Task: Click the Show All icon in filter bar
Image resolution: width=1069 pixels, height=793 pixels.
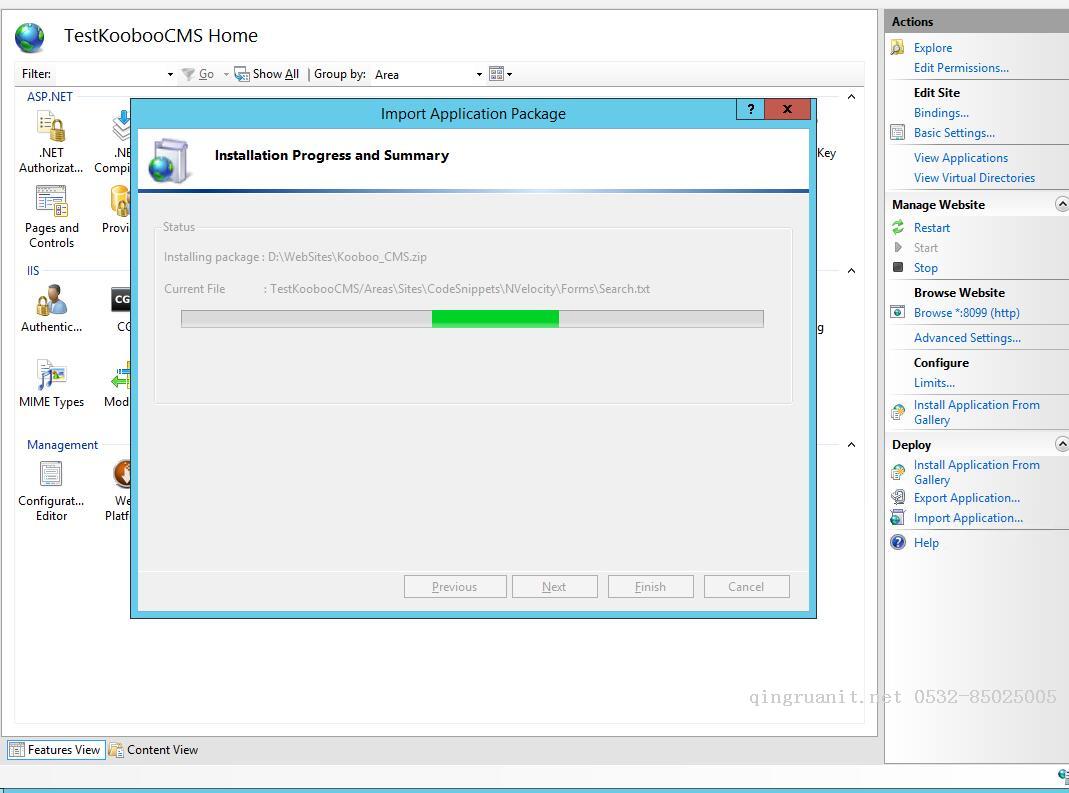Action: 241,74
